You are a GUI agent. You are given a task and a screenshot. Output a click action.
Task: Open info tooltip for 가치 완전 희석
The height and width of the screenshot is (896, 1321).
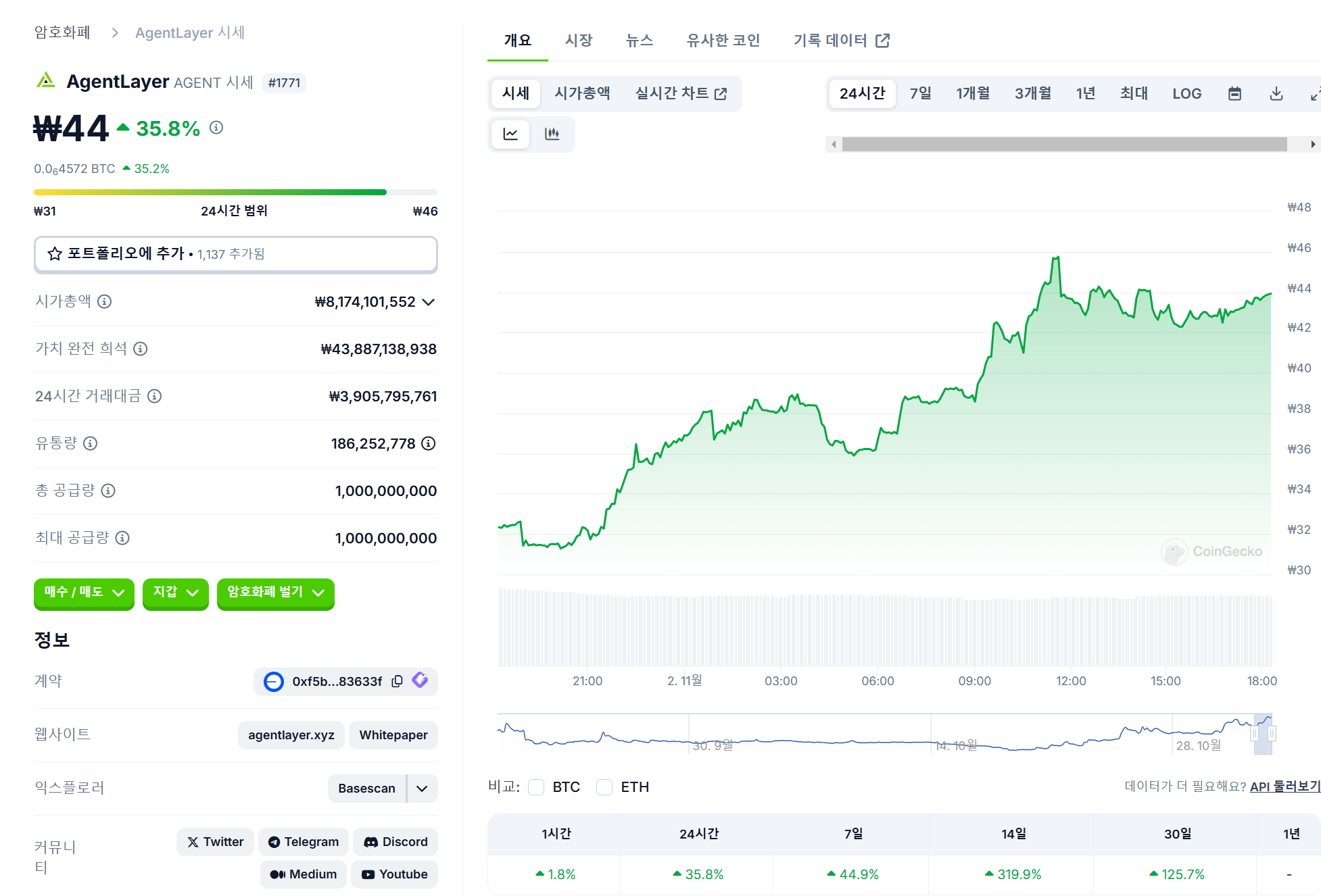[x=140, y=349]
